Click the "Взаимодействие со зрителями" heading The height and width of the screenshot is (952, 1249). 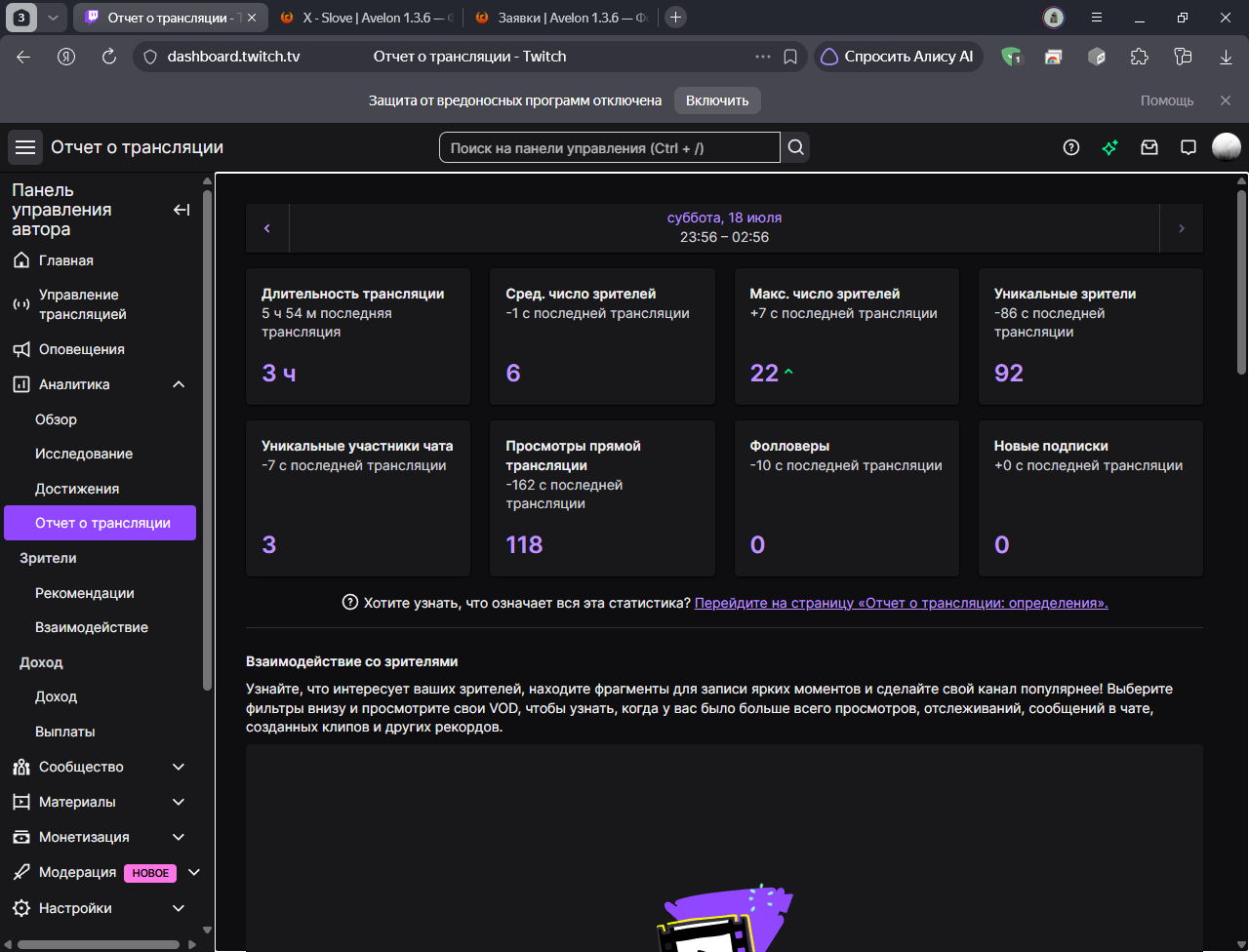[x=352, y=661]
